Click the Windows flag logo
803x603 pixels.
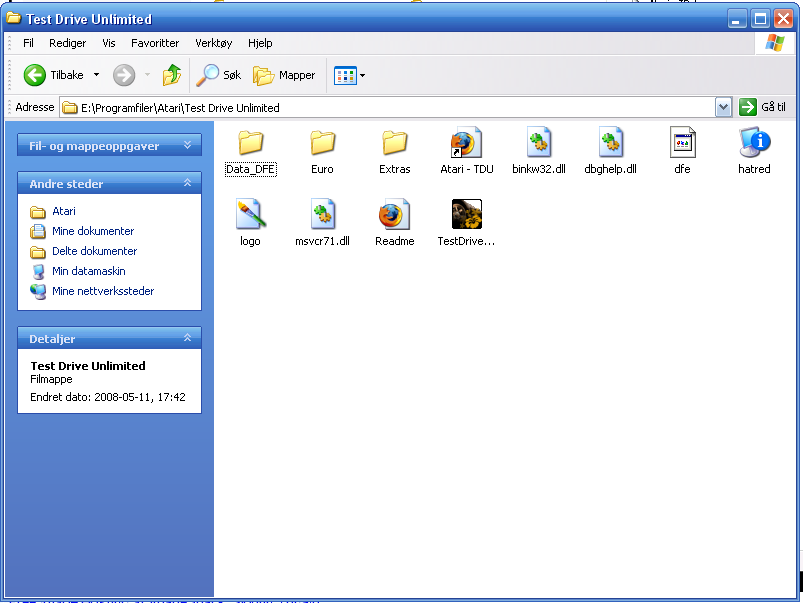tap(774, 44)
